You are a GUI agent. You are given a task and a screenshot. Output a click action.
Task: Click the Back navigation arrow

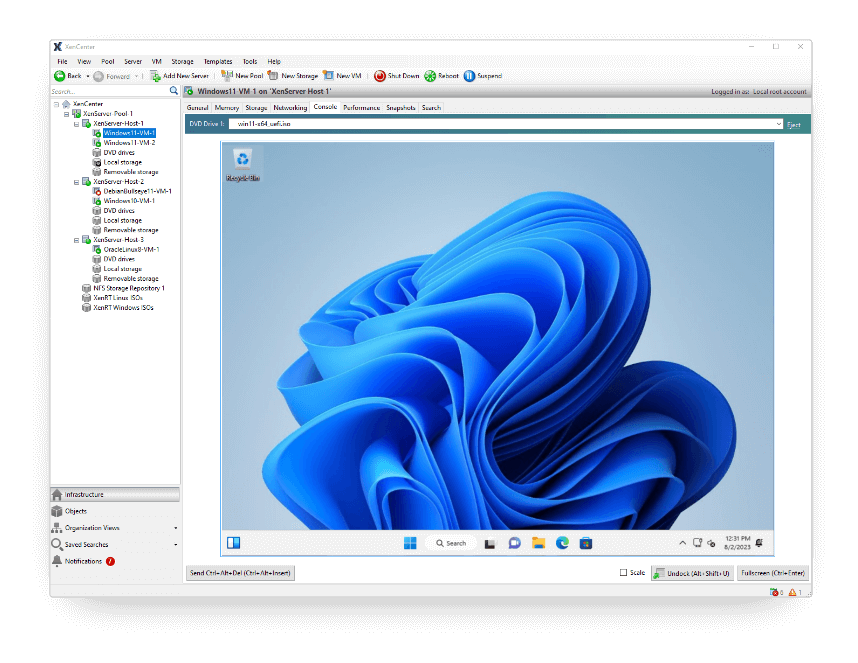click(60, 76)
